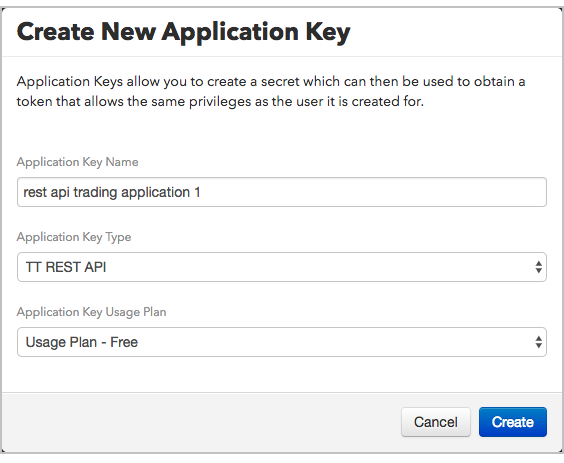Screen dimensions: 564x463
Task: Place cursor after 'application 1' in name field
Action: (x=201, y=192)
